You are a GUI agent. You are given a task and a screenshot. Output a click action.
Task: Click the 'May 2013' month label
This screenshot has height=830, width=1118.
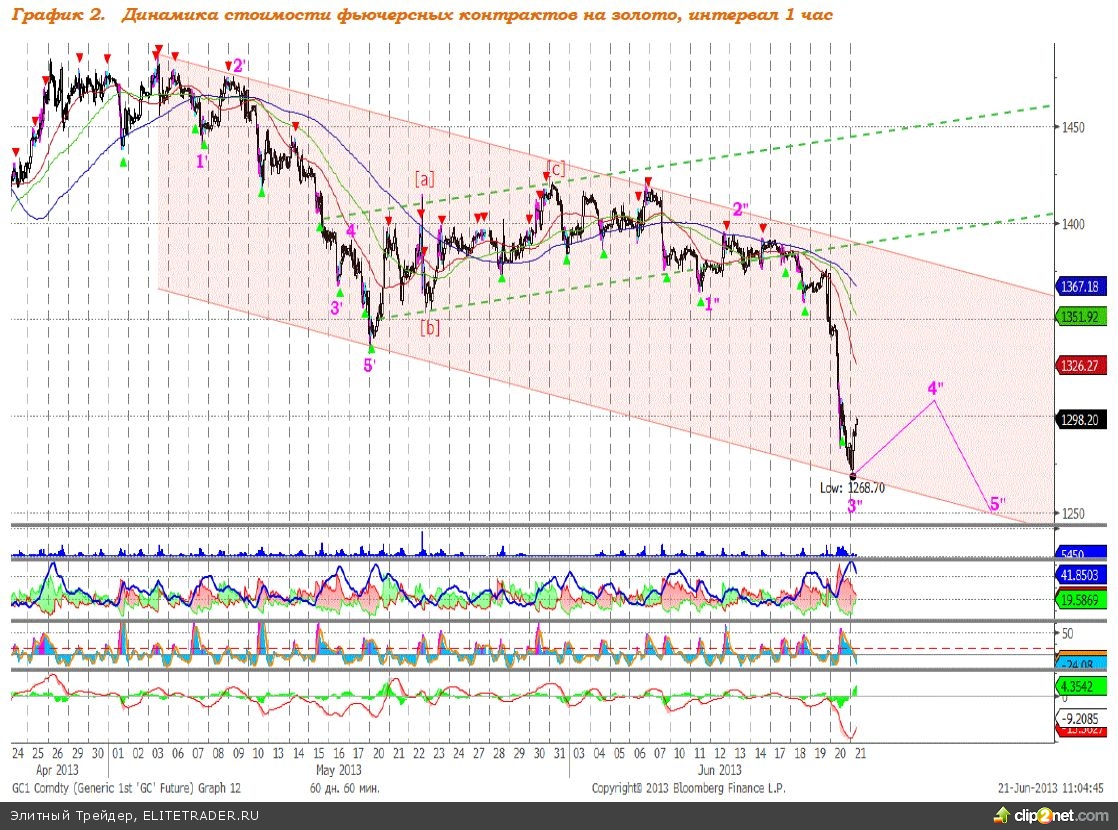(x=338, y=770)
